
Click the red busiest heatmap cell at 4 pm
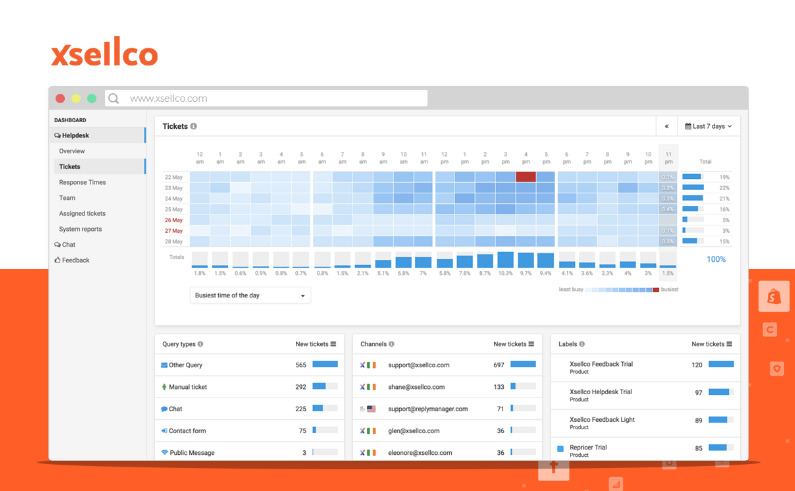coord(526,177)
